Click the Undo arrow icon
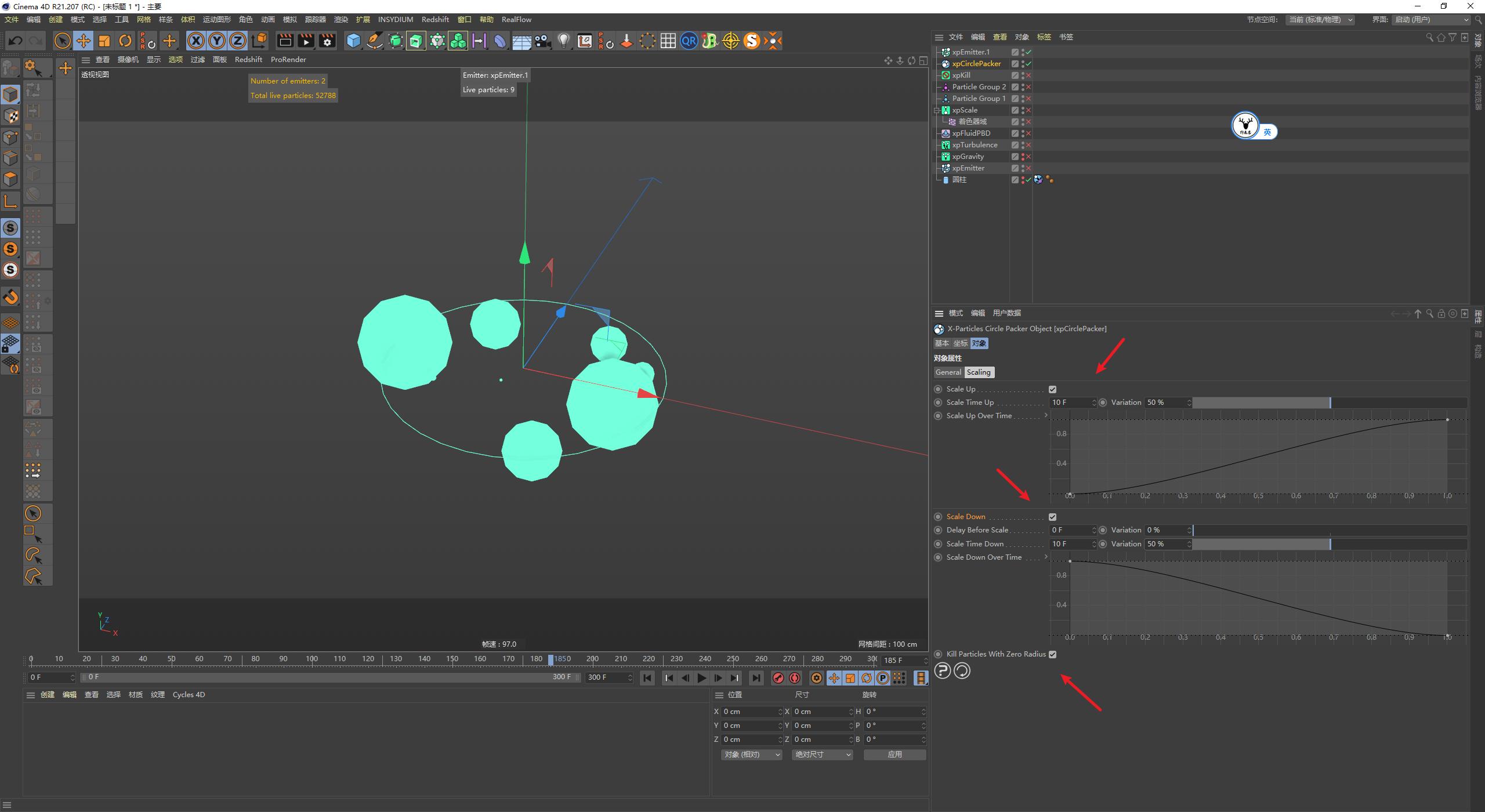The image size is (1485, 812). click(x=15, y=41)
